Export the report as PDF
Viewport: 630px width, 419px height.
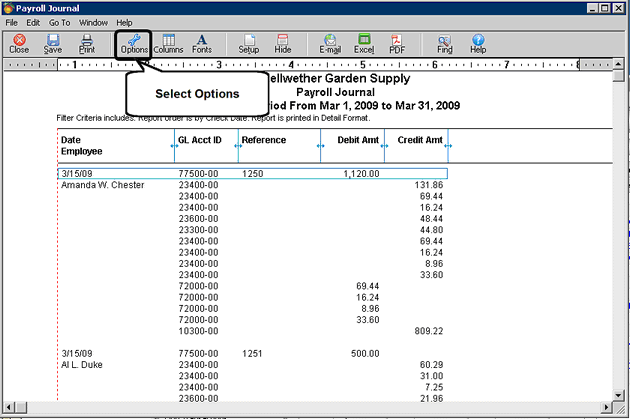tap(397, 44)
